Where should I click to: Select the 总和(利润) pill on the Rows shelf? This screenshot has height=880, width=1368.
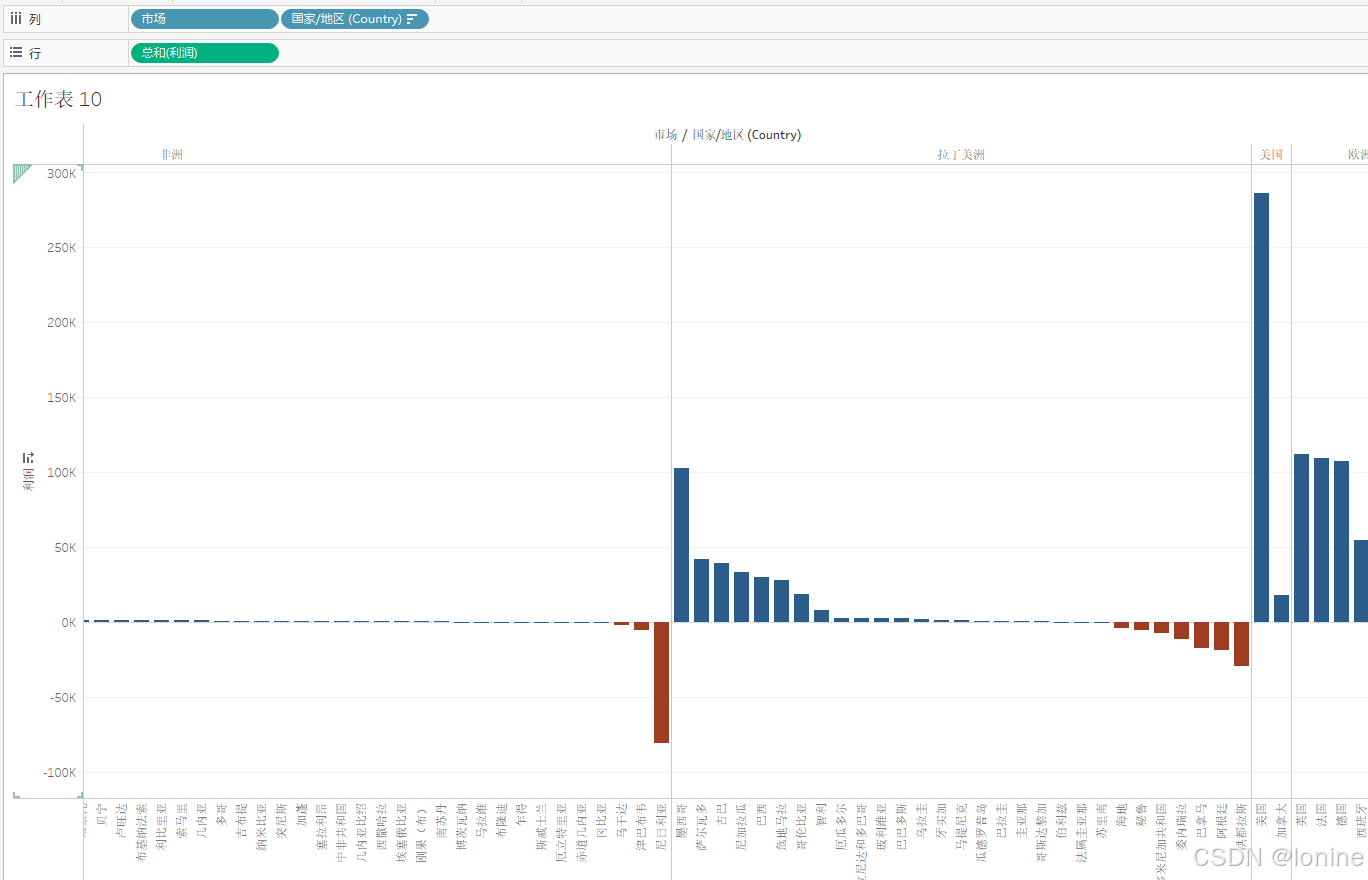(x=204, y=53)
